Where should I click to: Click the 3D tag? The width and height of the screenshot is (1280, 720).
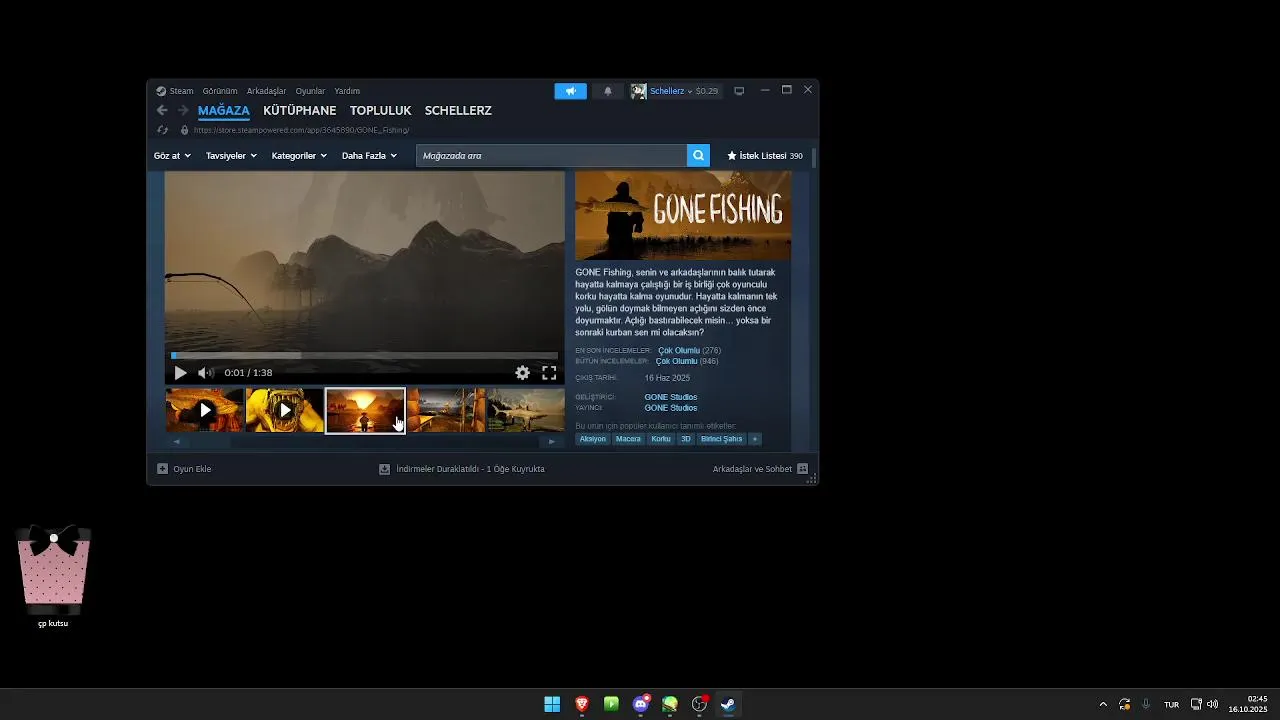pyautogui.click(x=686, y=439)
